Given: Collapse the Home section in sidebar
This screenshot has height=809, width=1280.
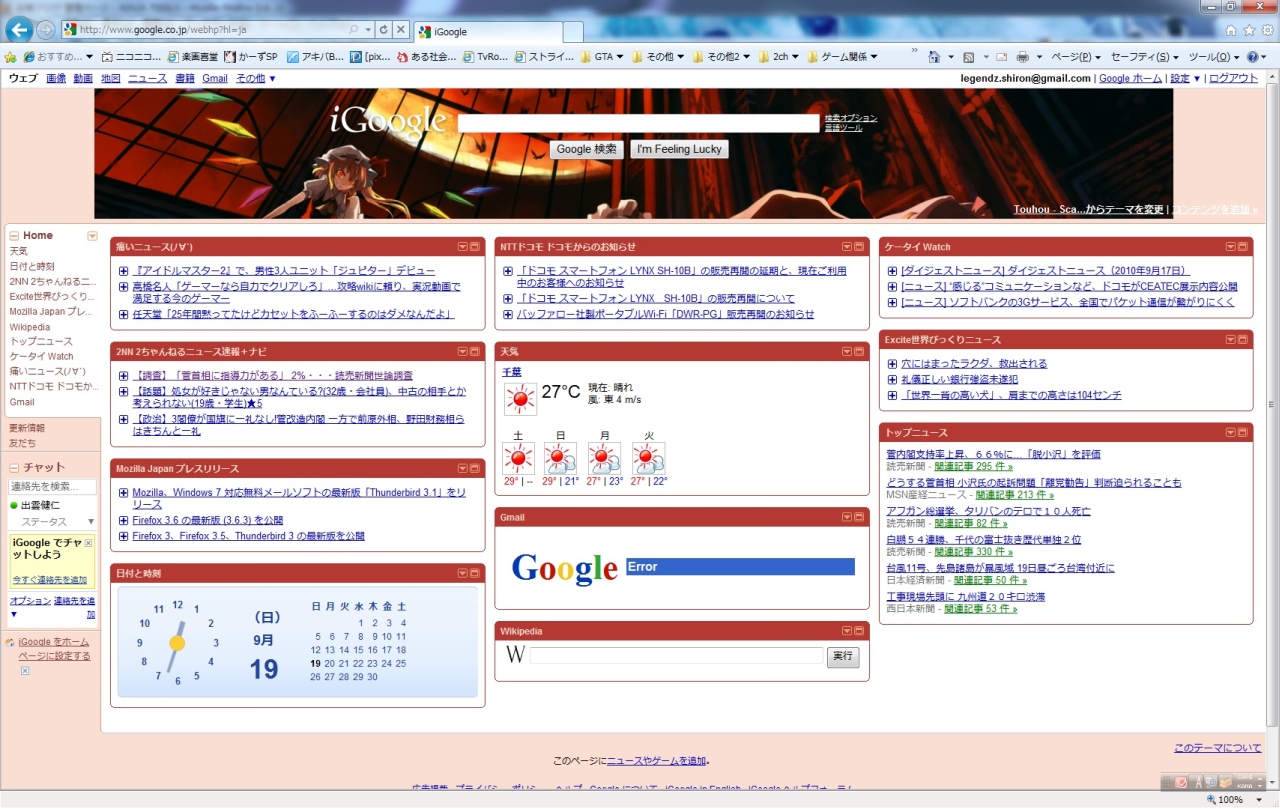Looking at the screenshot, I should point(14,236).
